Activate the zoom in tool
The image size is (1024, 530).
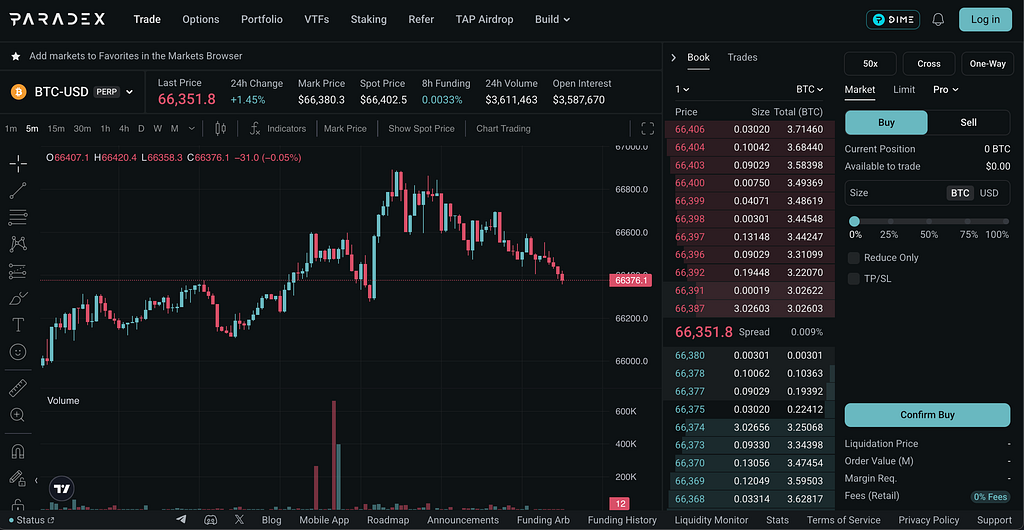coord(18,414)
